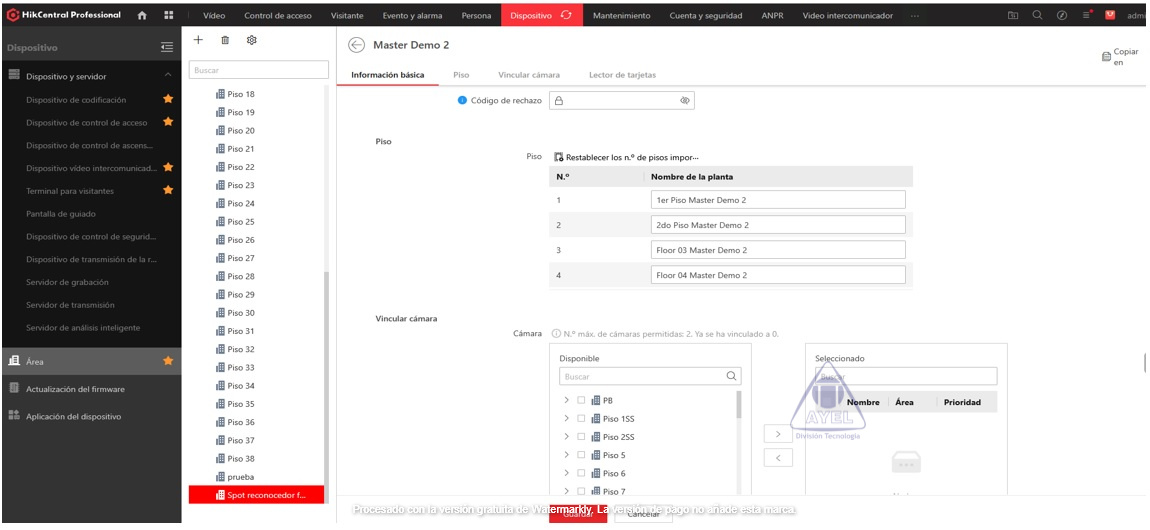1150x530 pixels.
Task: Check the PB checkbox in the Disponible list
Action: tap(581, 401)
